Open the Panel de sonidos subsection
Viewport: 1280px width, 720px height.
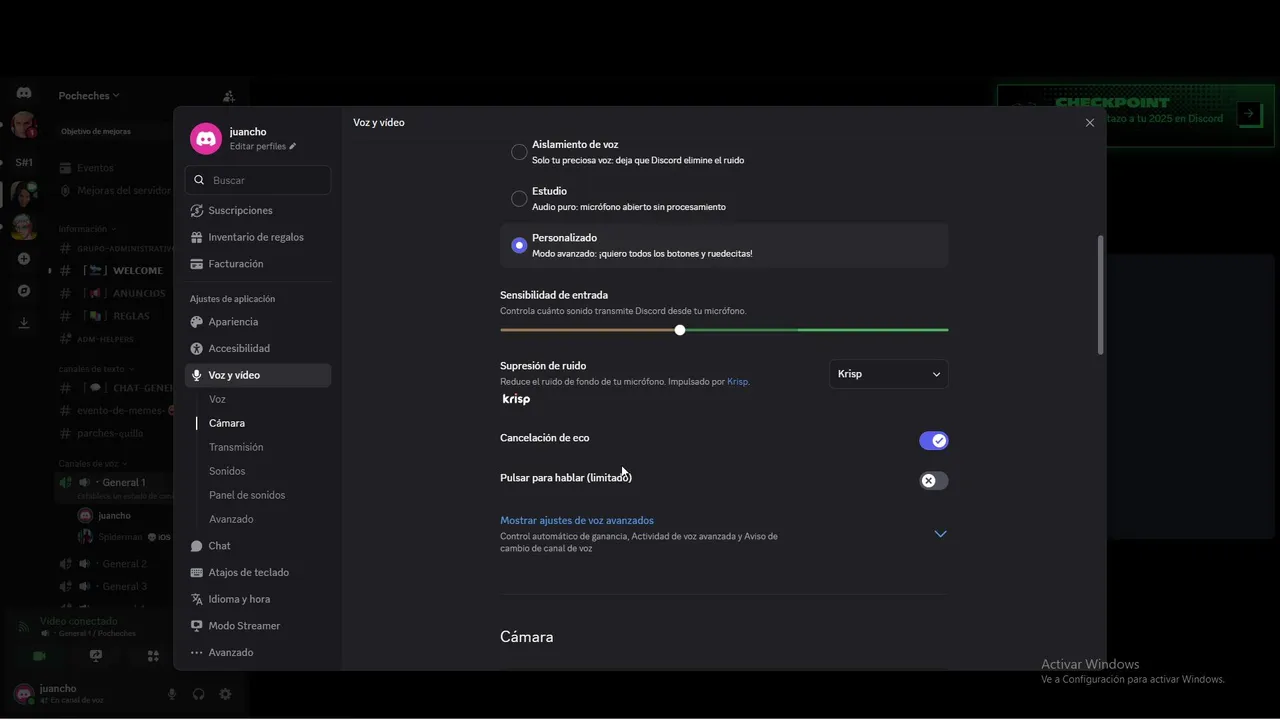point(247,495)
